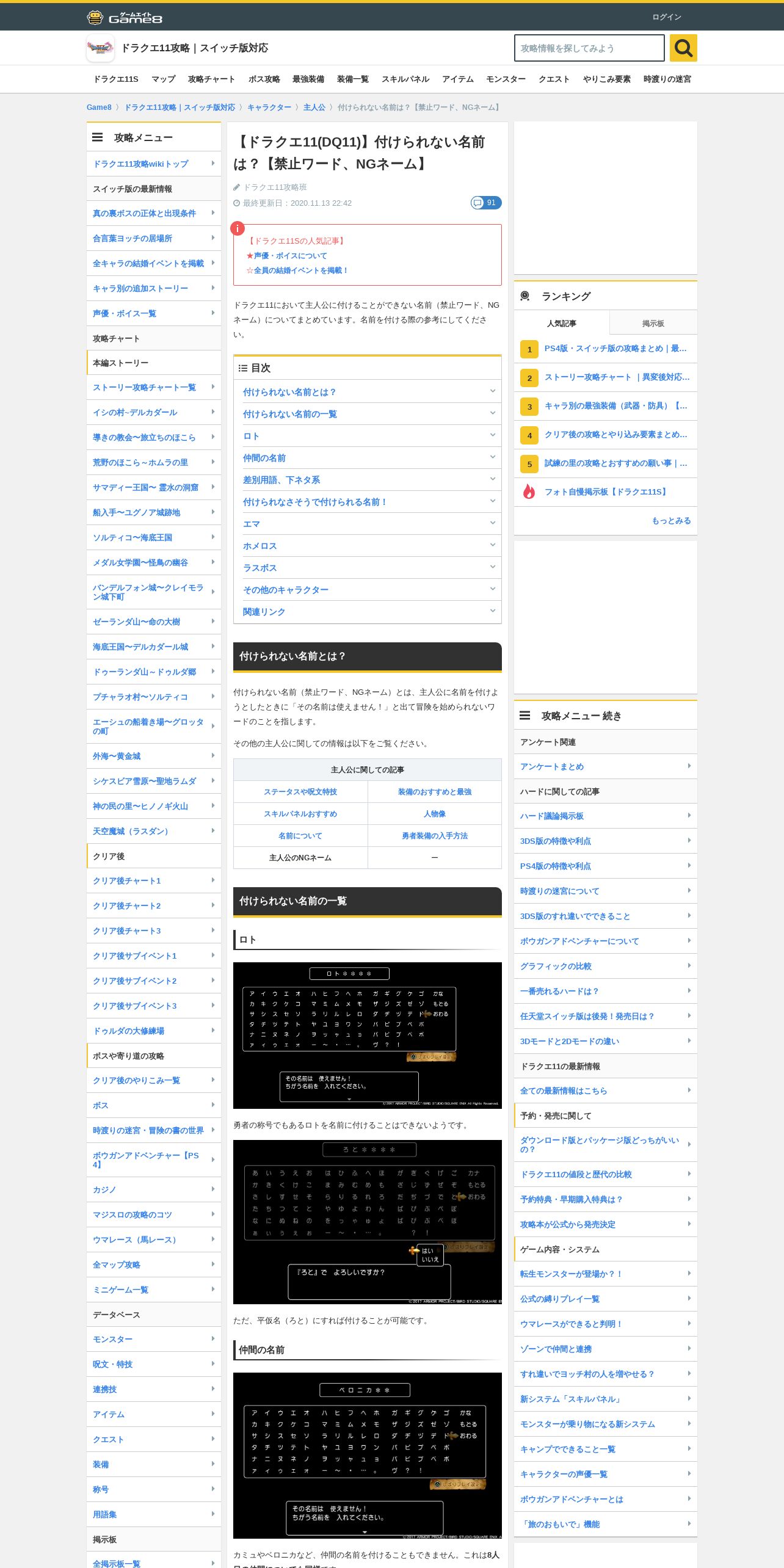
Task: Open 人物像 table link
Action: [435, 814]
